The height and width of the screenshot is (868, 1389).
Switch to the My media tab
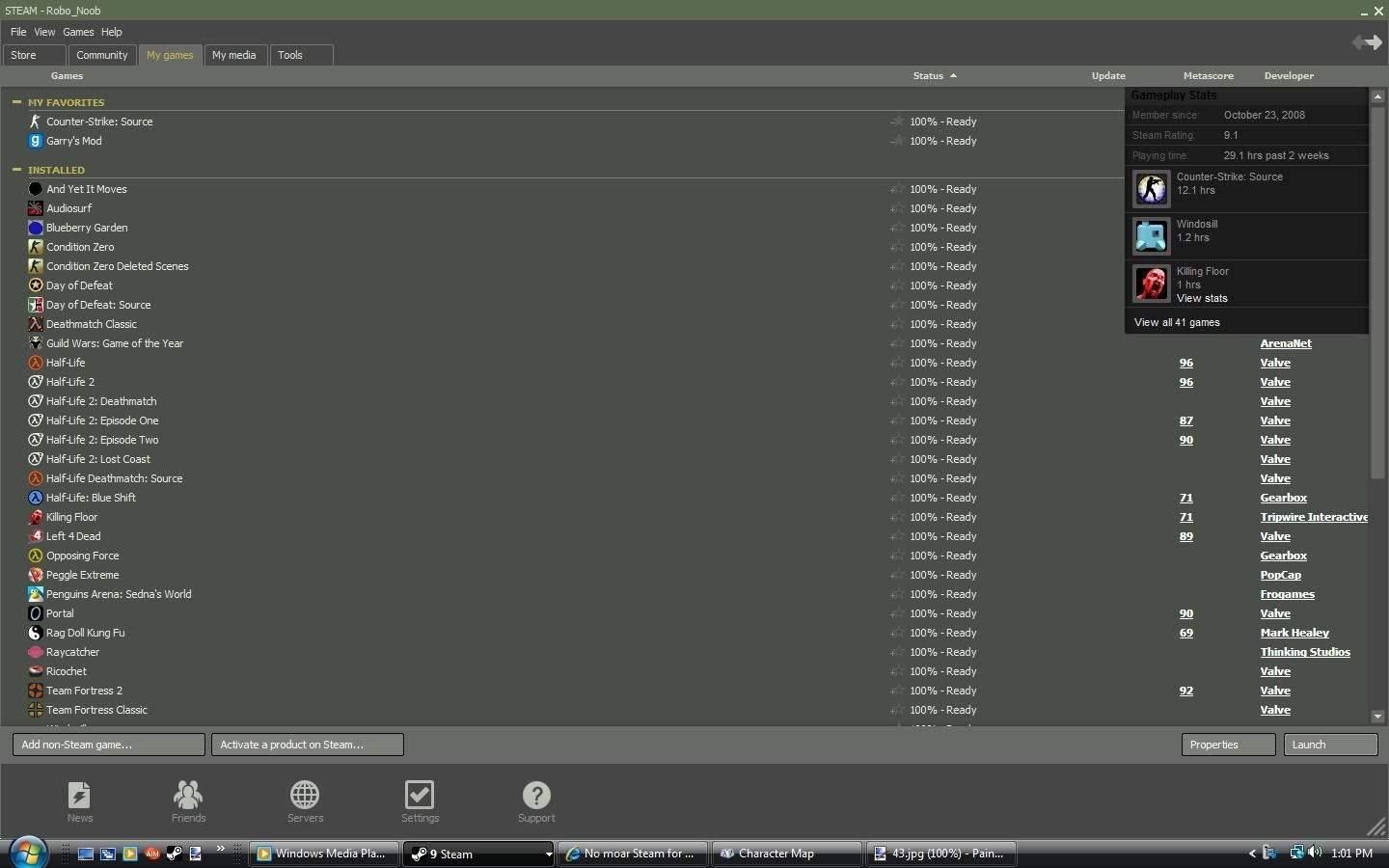pyautogui.click(x=234, y=55)
